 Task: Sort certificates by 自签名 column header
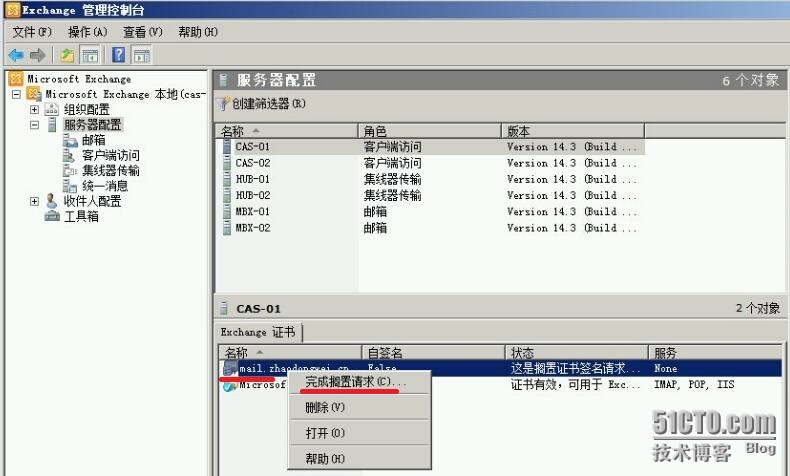point(433,352)
